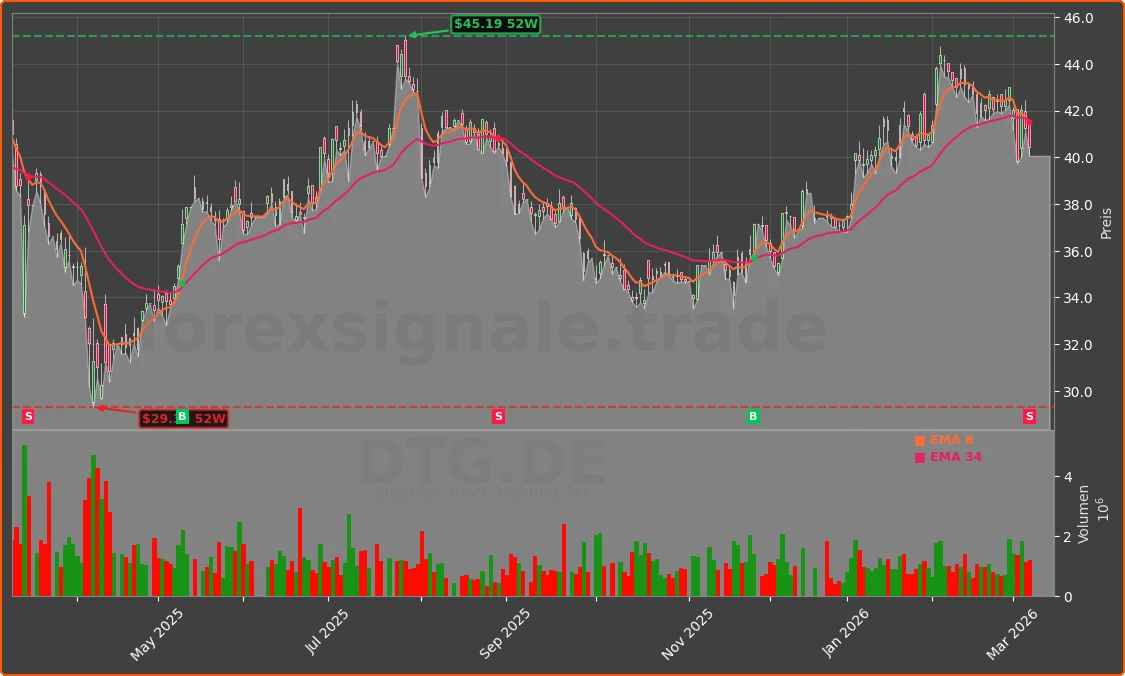Screen dimensions: 1125x676
Task: Select the green B buy marker near November 2025
Action: (751, 416)
